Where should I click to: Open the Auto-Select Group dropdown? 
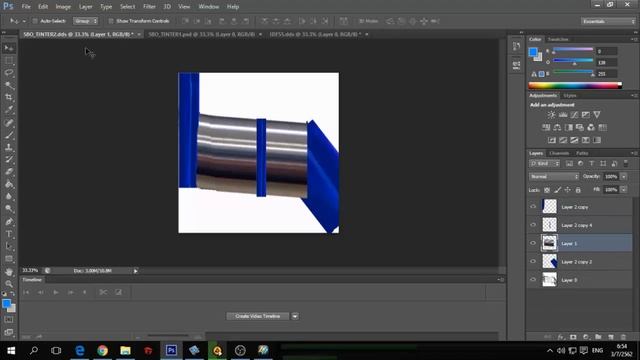coord(85,21)
